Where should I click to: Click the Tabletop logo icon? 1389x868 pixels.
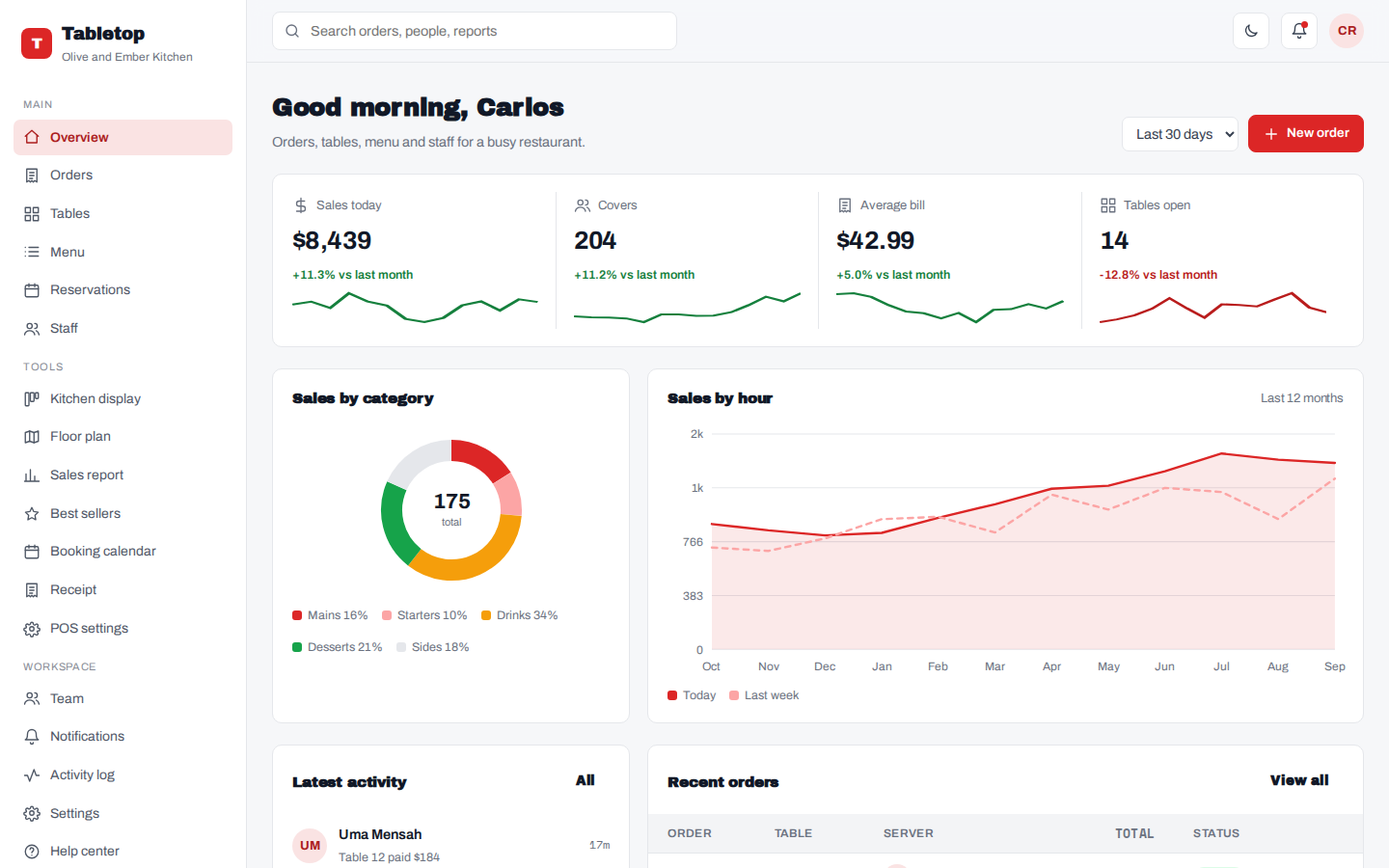click(37, 43)
